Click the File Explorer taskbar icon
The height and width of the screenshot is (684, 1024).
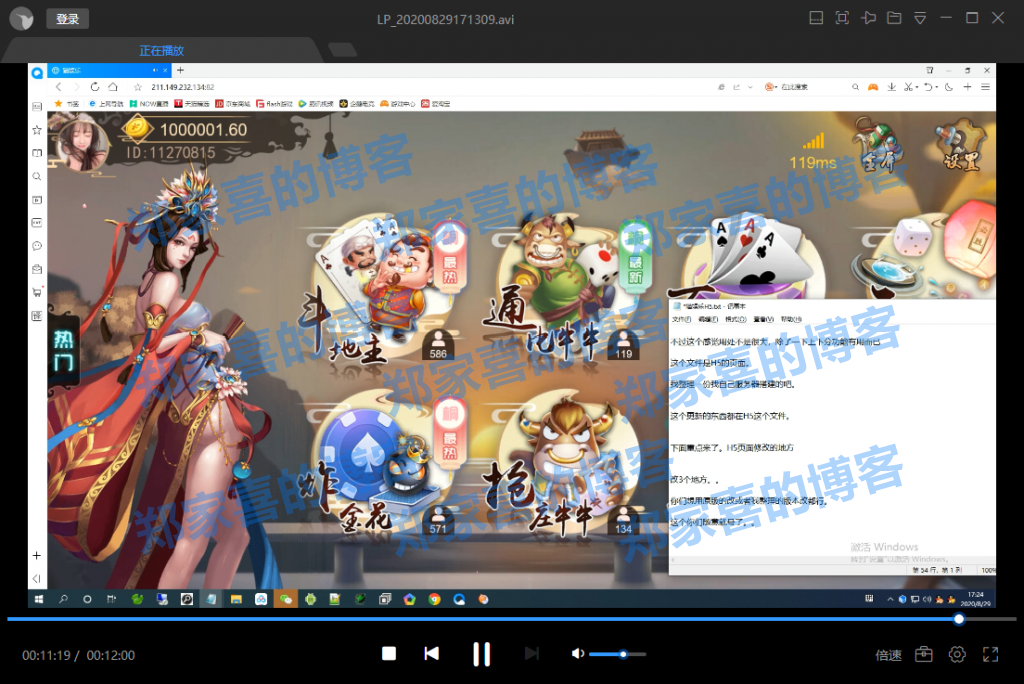pyautogui.click(x=236, y=599)
